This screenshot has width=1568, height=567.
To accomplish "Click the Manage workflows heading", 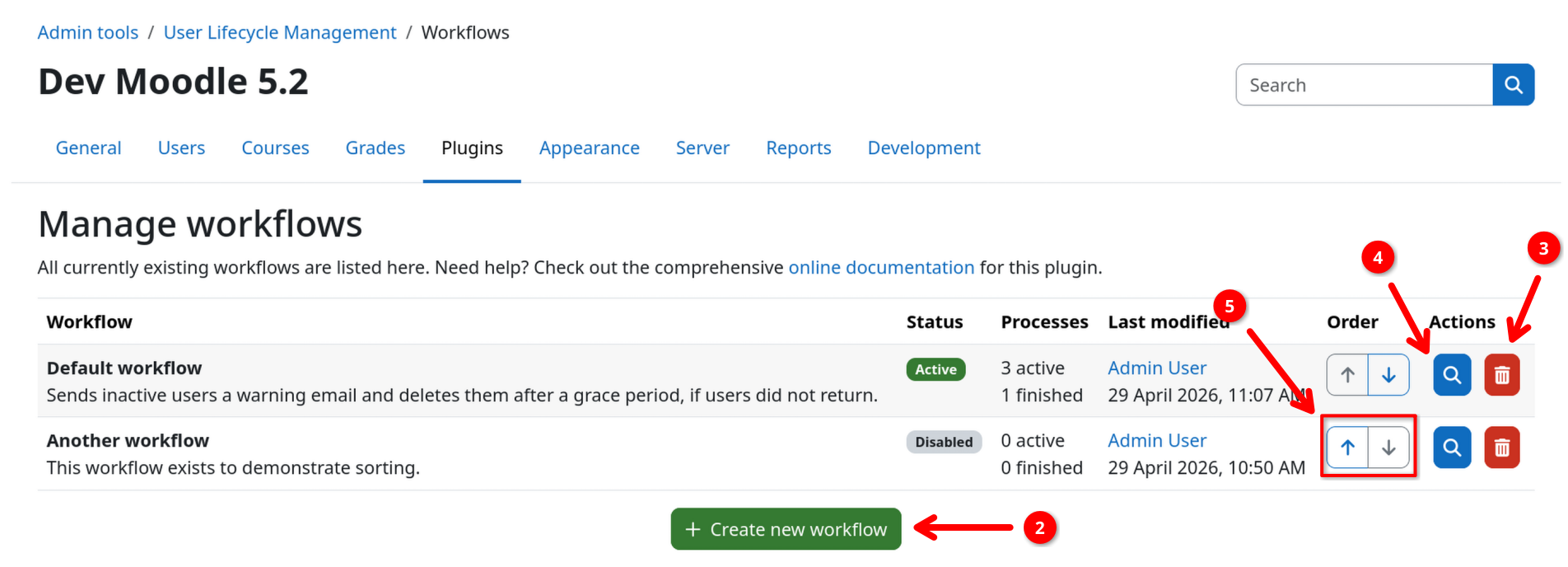I will pyautogui.click(x=200, y=224).
